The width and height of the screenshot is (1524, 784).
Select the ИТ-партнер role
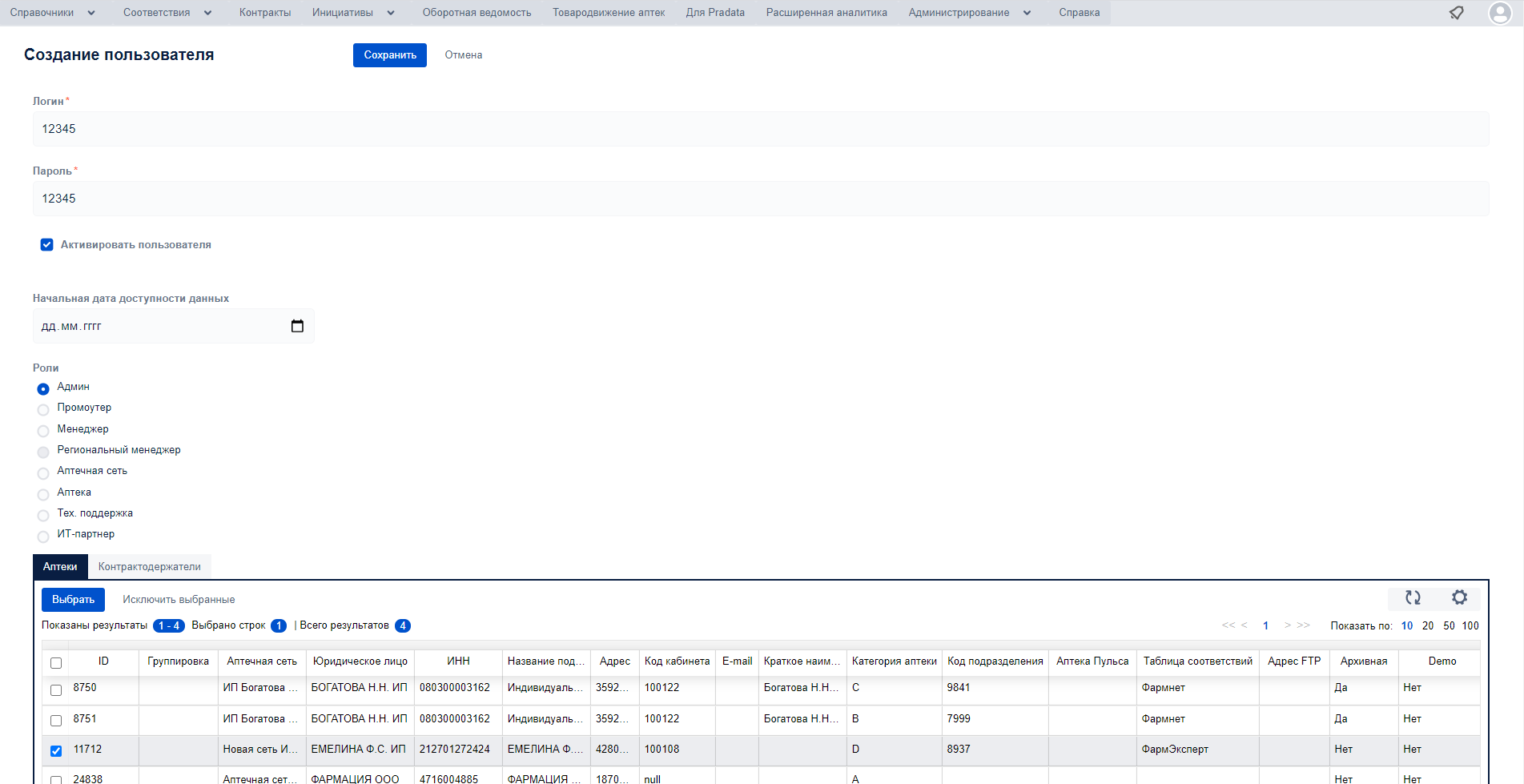[x=43, y=536]
